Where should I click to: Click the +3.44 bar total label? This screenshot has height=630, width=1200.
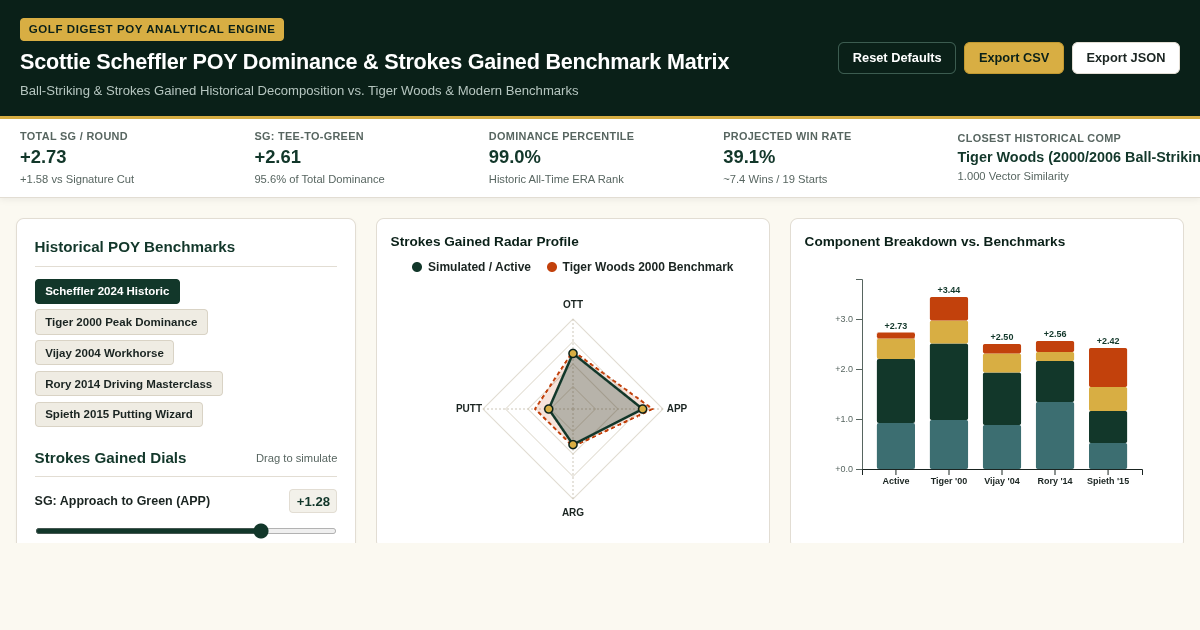949,290
